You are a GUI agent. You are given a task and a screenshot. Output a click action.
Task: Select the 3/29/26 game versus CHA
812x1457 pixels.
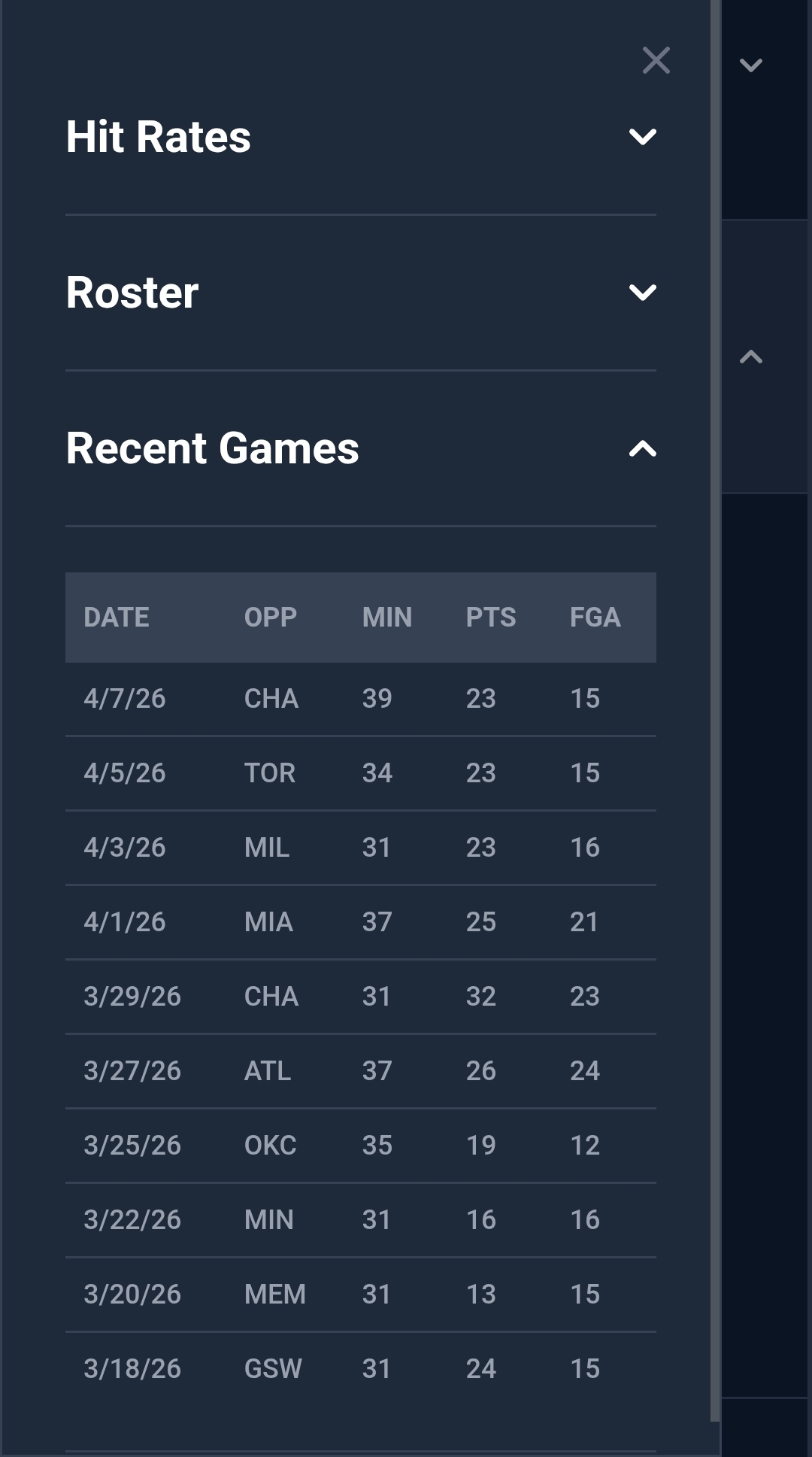coord(361,996)
